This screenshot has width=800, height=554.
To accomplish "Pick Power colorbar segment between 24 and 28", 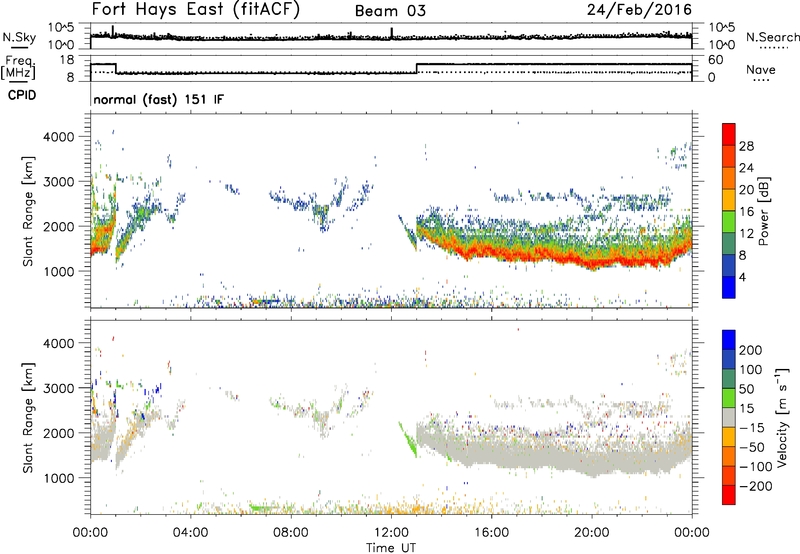I will [729, 156].
